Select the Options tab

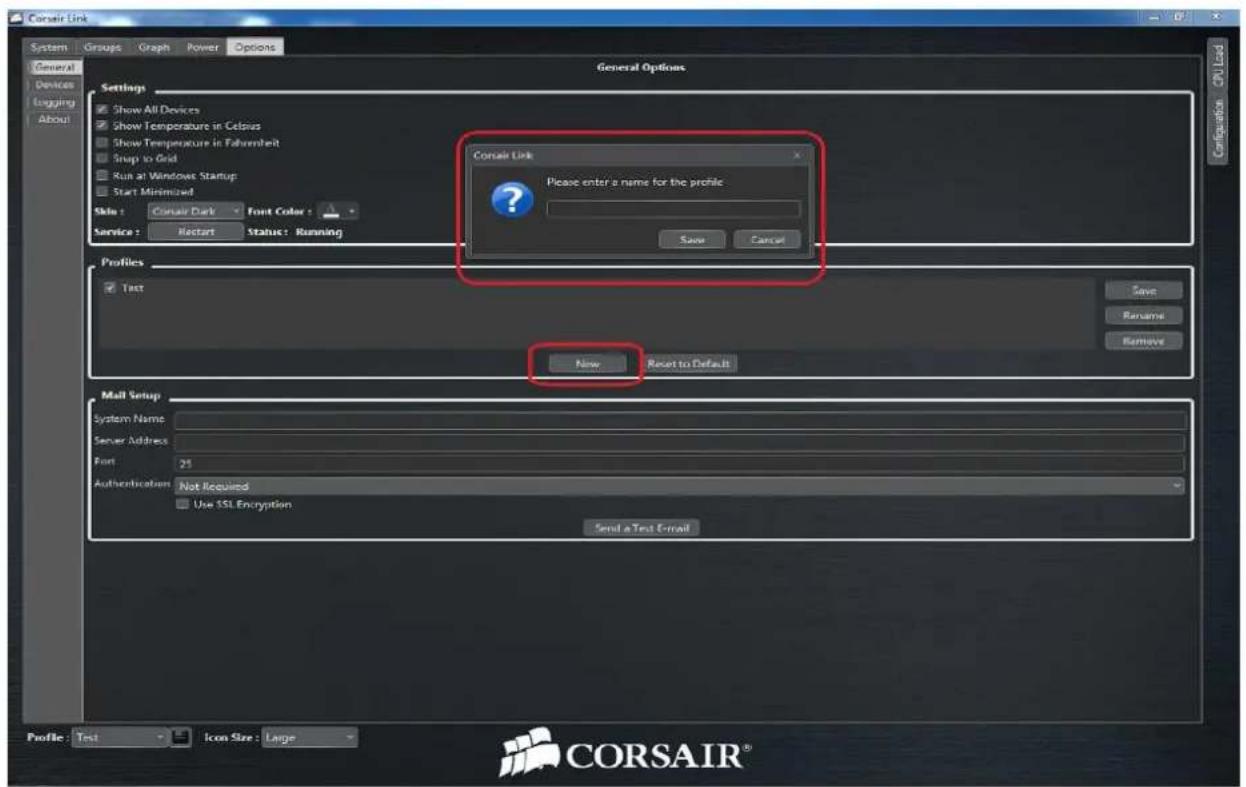pyautogui.click(x=255, y=47)
